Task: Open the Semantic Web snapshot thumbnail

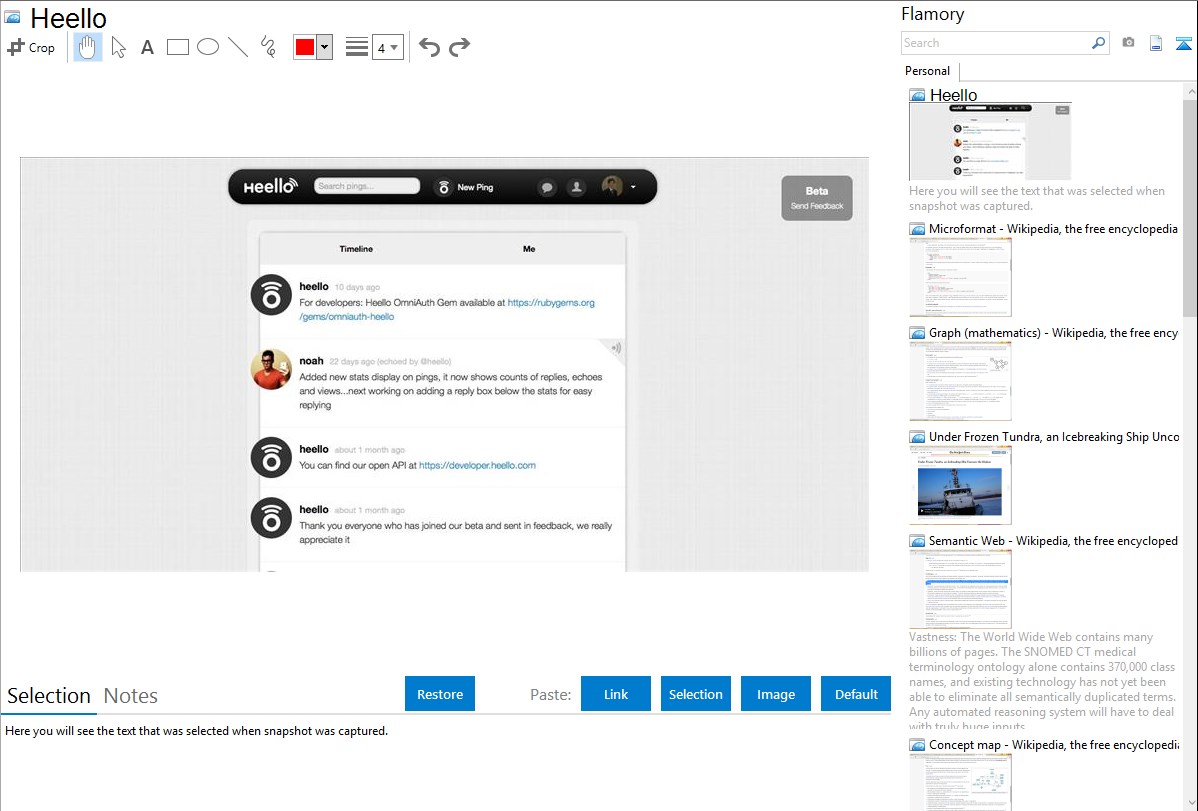Action: (x=960, y=589)
